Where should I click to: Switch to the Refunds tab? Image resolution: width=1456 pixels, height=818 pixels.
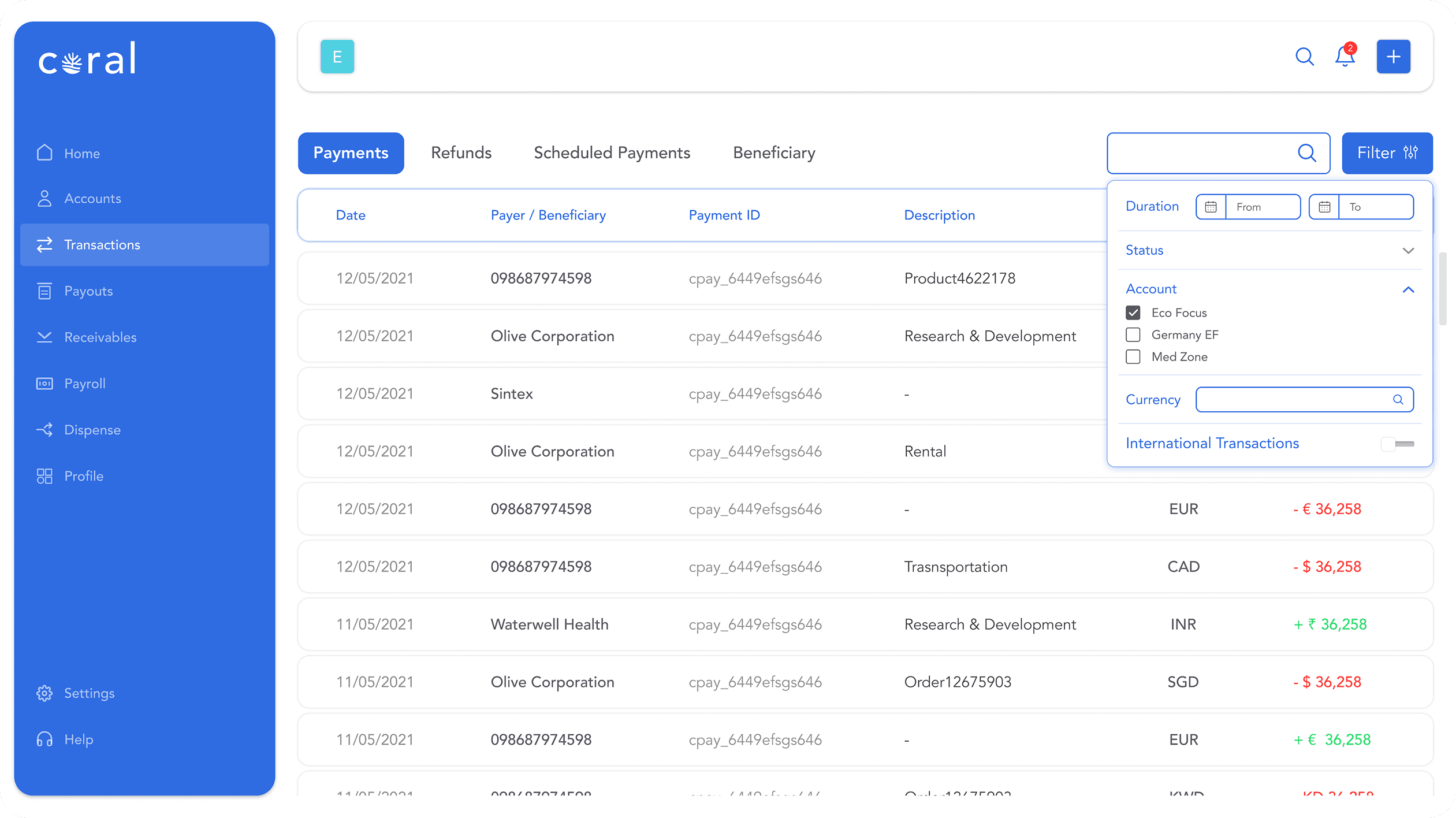(x=461, y=153)
